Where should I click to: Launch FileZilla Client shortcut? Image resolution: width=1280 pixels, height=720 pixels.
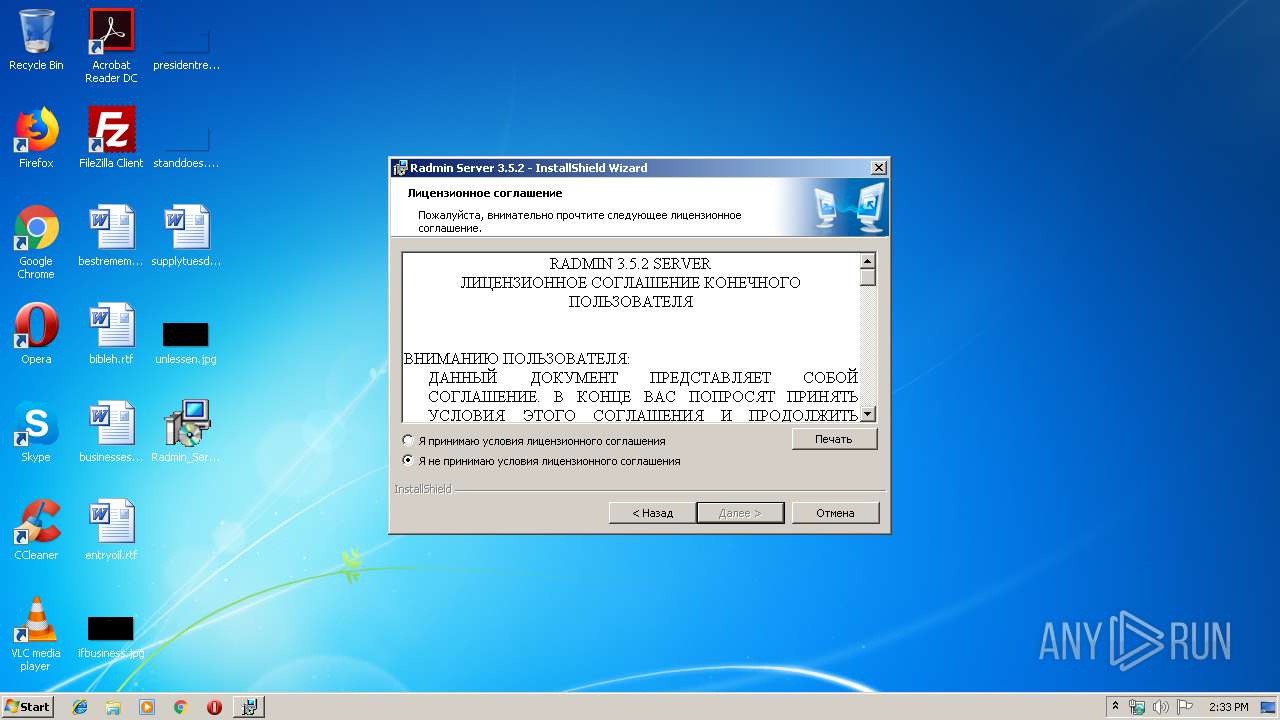coord(111,138)
